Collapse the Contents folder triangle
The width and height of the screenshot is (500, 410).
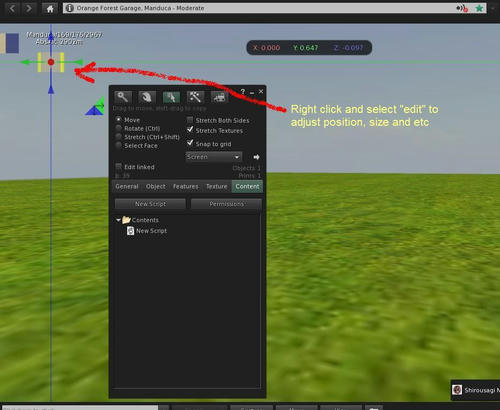pyautogui.click(x=118, y=220)
